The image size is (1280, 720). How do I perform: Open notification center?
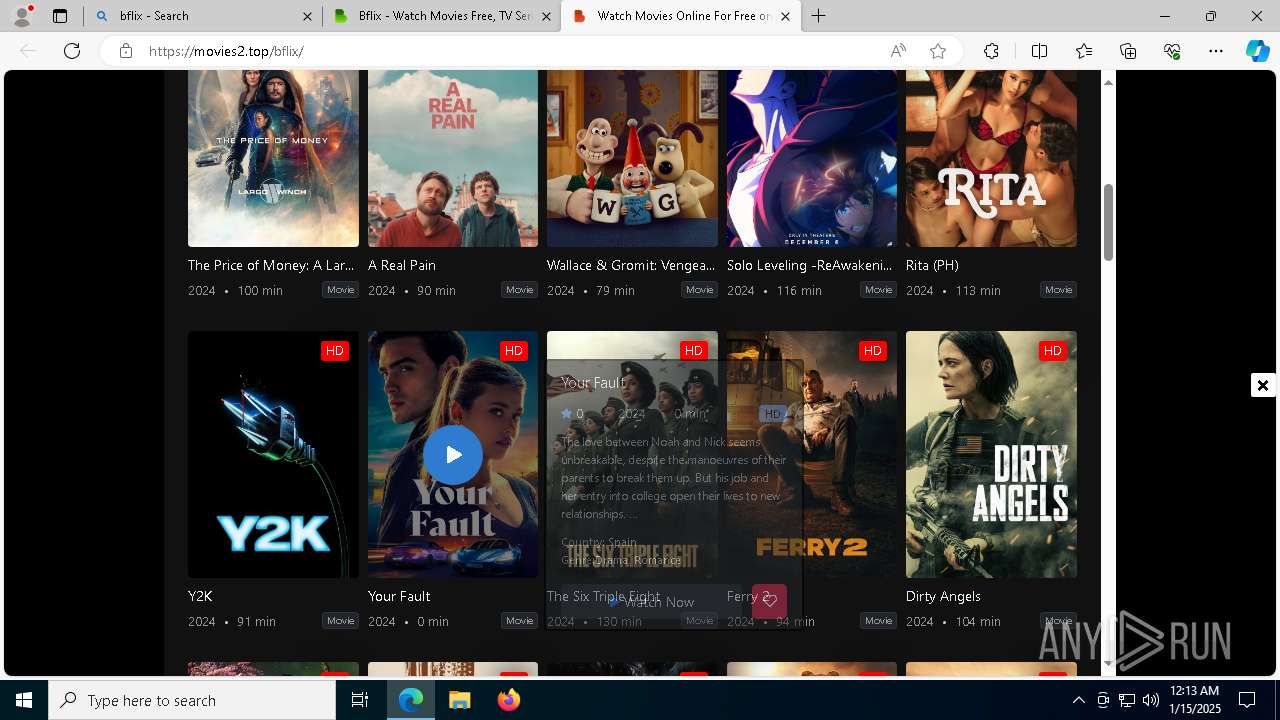coord(1247,700)
